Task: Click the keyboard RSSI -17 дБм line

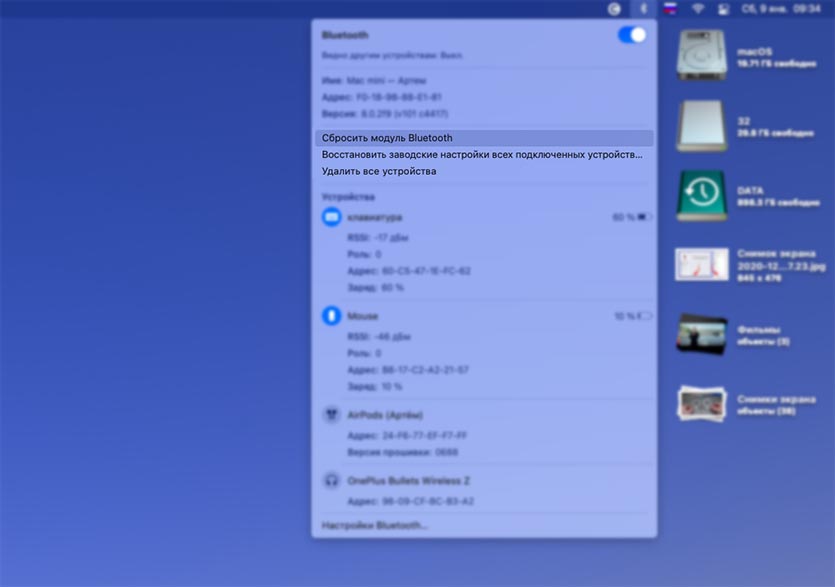Action: tap(378, 238)
